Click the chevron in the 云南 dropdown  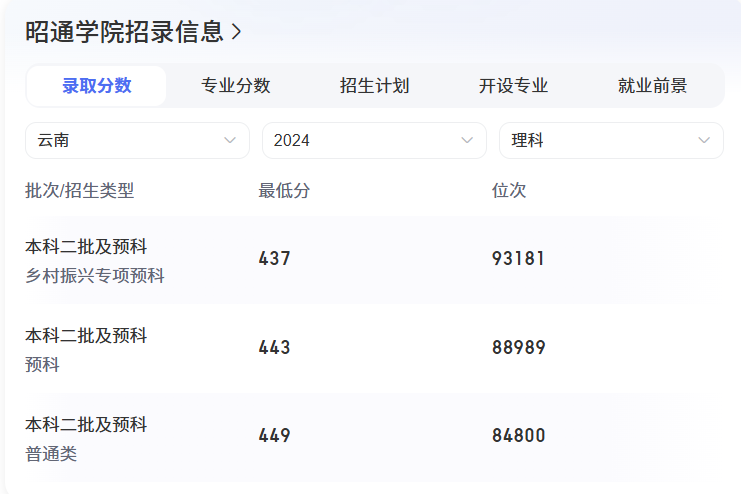[230, 141]
